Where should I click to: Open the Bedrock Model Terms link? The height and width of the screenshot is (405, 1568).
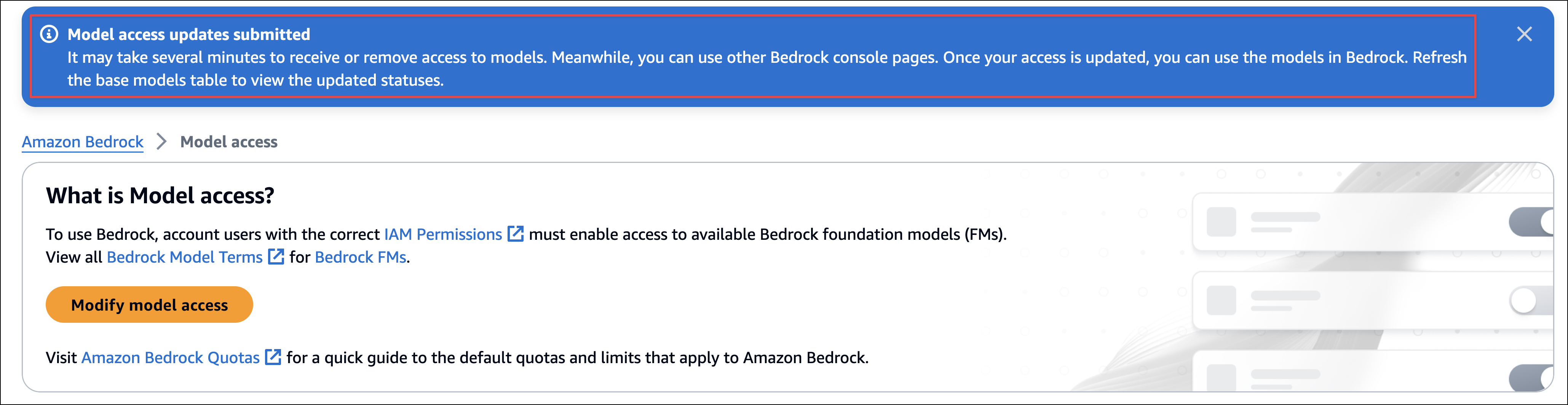184,257
